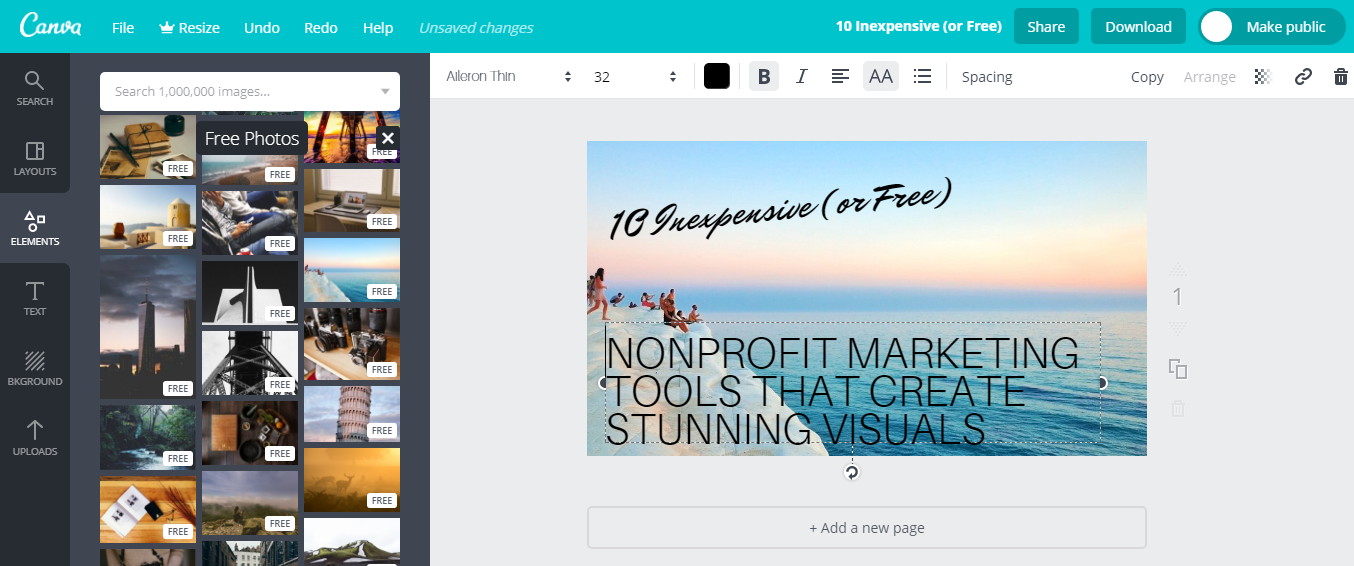Open the Uploads panel
The image size is (1354, 566).
35,437
